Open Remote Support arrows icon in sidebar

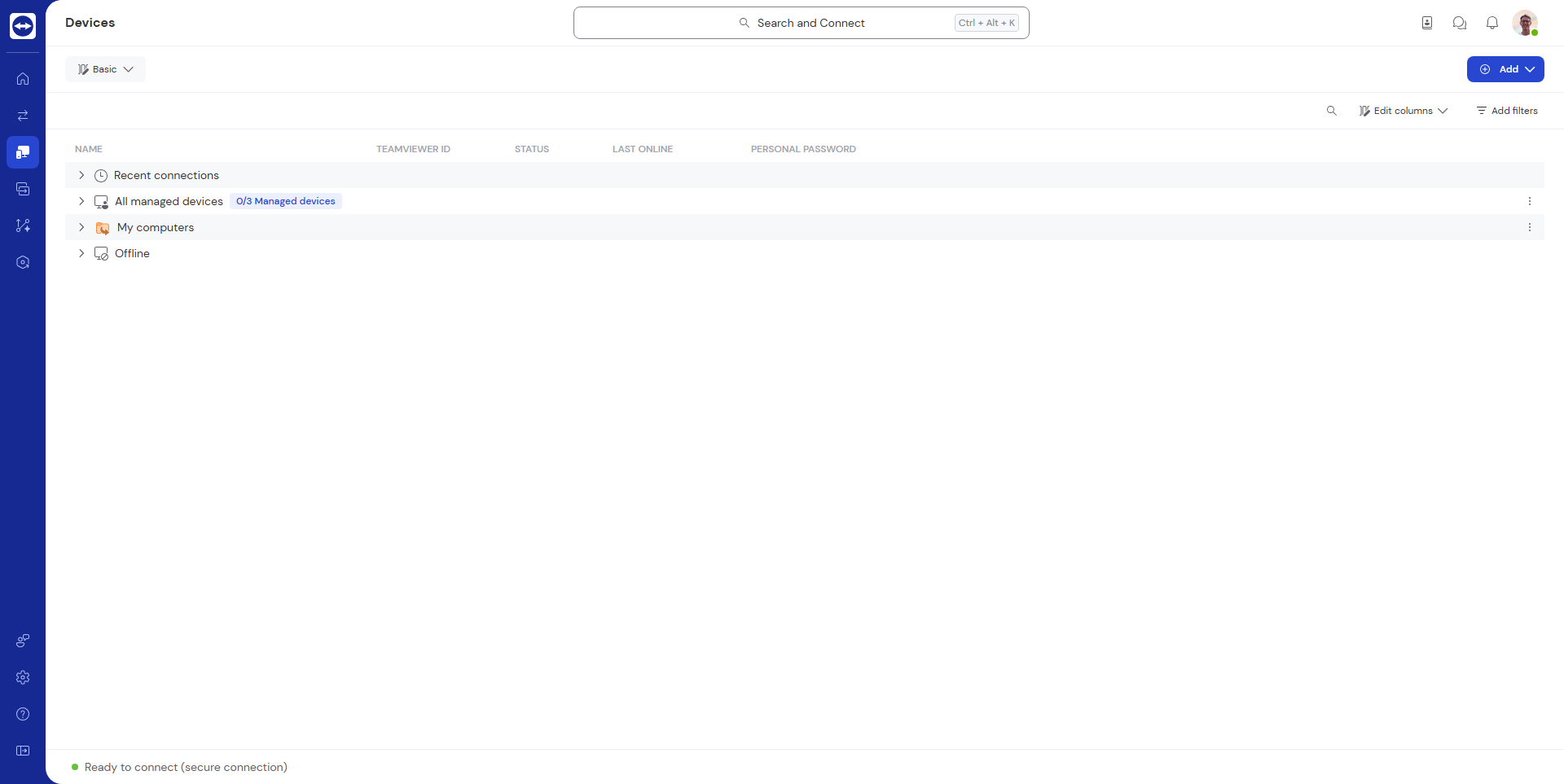(x=23, y=116)
